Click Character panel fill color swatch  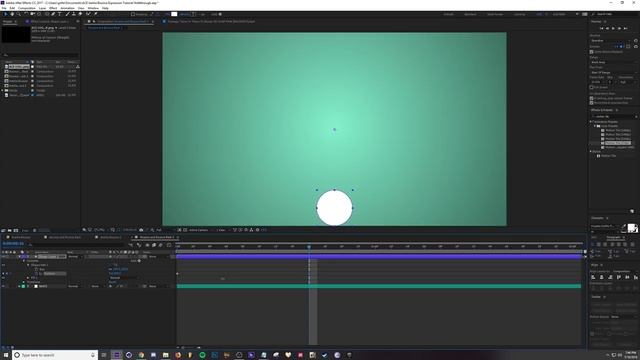(631, 228)
